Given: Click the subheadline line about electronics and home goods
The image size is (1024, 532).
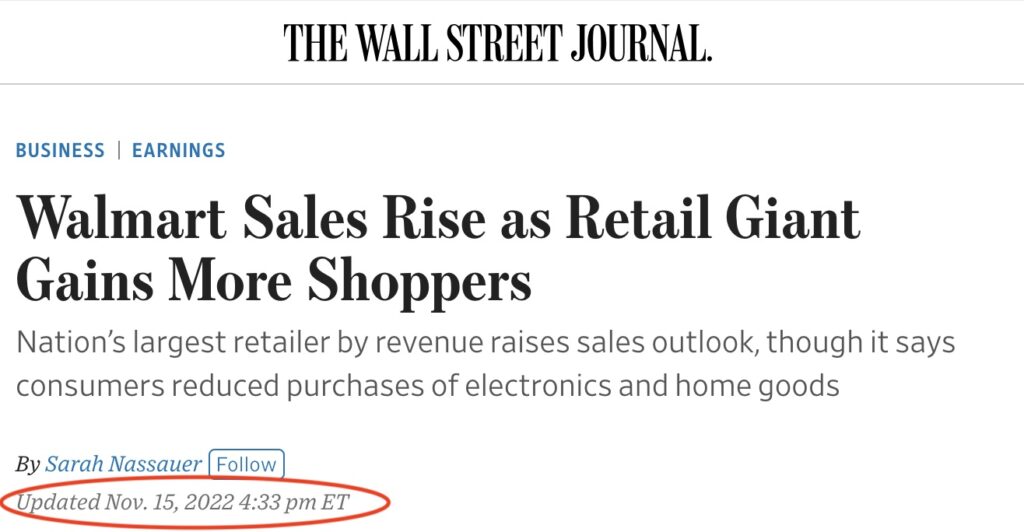Looking at the screenshot, I should tap(427, 386).
